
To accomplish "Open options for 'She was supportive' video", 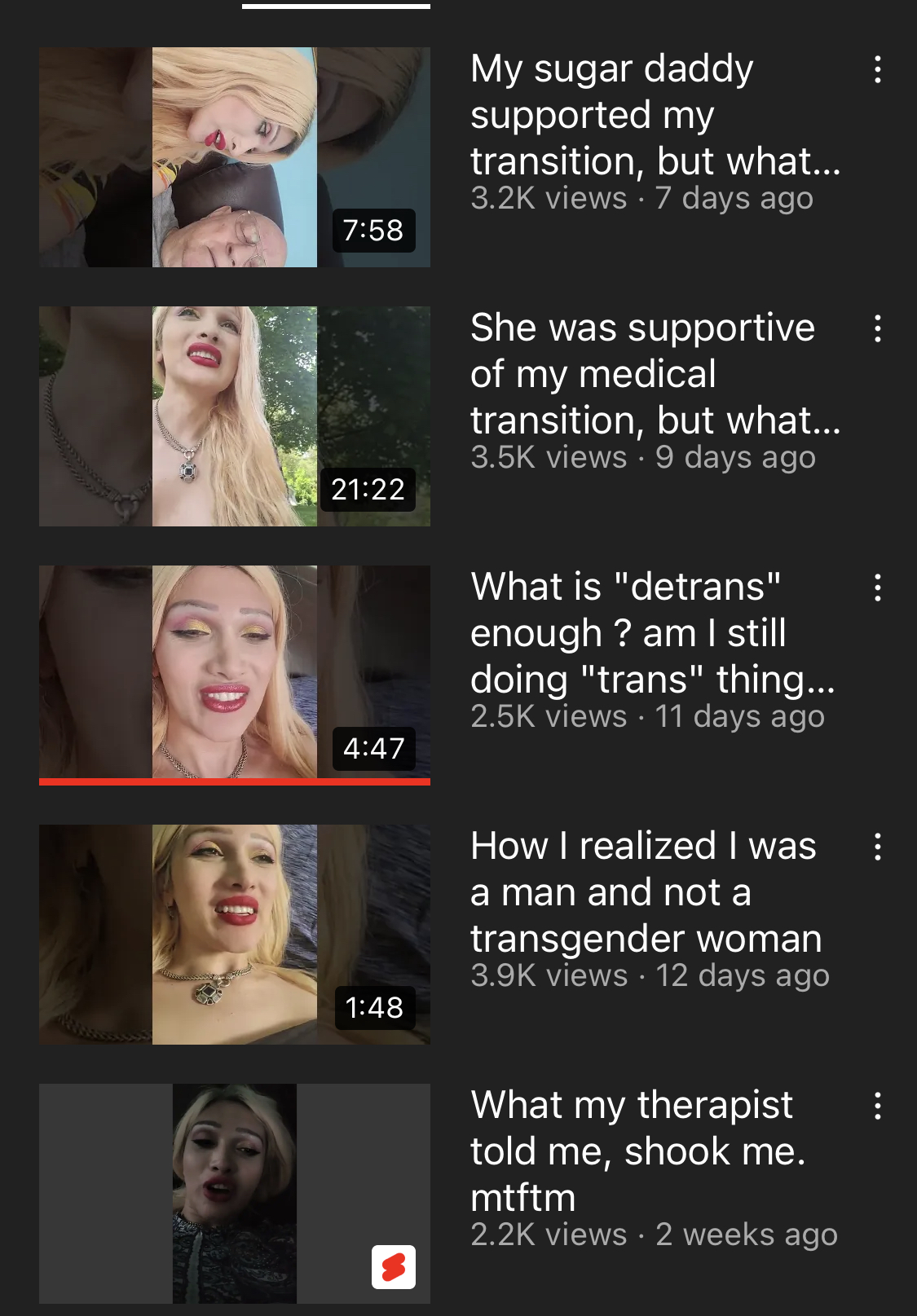I will point(877,328).
